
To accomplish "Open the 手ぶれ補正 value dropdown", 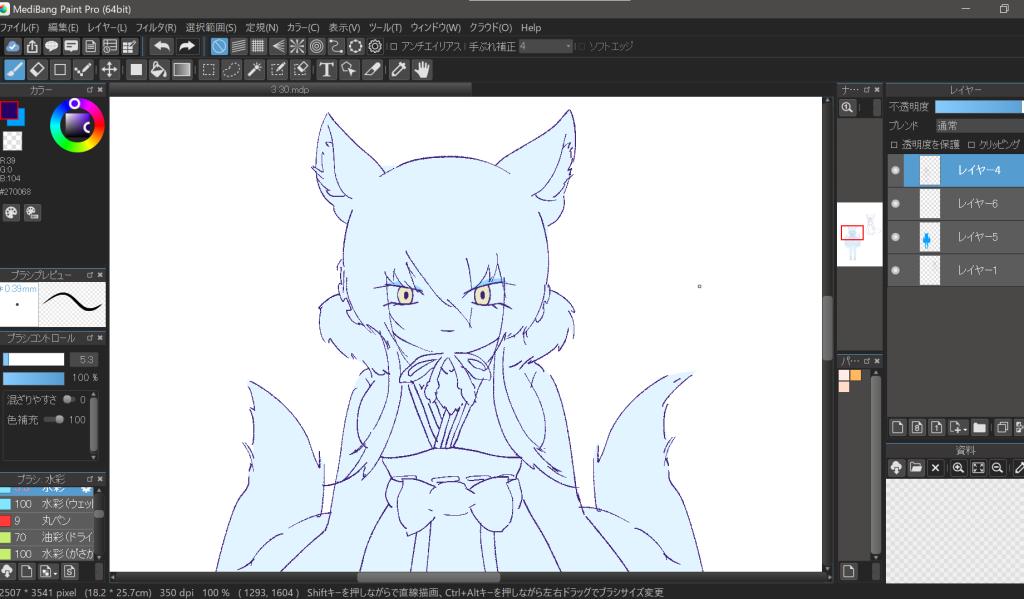I will click(568, 46).
